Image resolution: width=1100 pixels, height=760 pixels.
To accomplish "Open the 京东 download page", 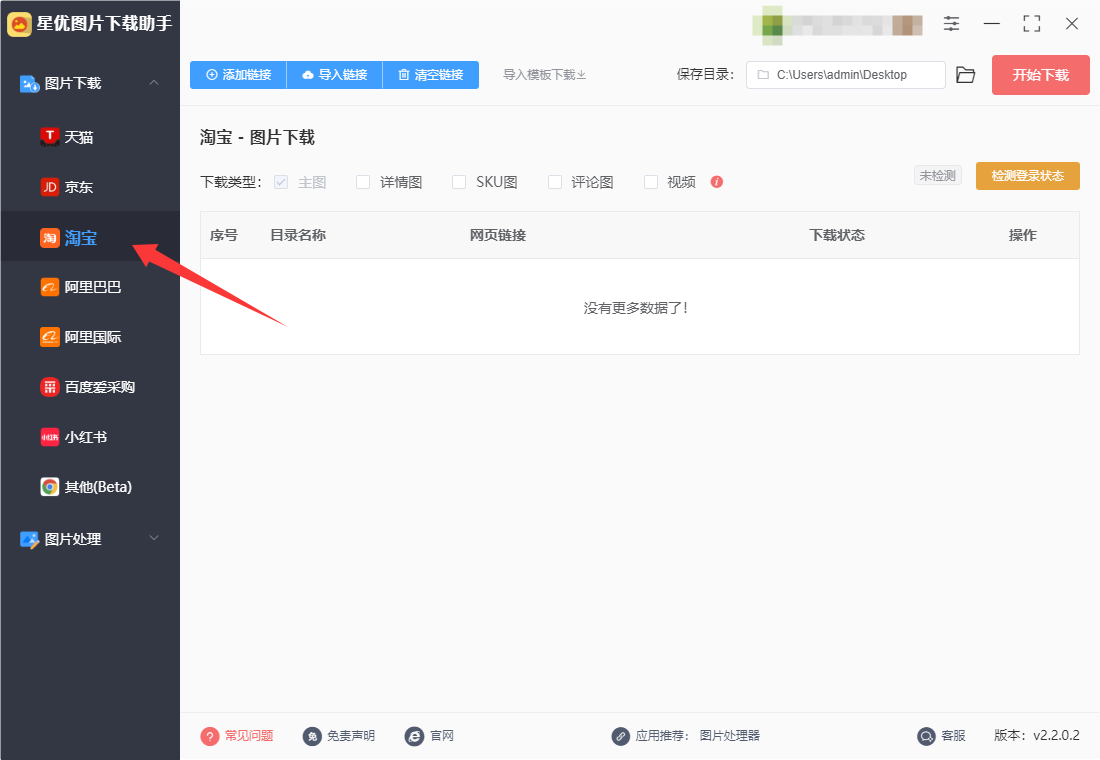I will coord(90,187).
